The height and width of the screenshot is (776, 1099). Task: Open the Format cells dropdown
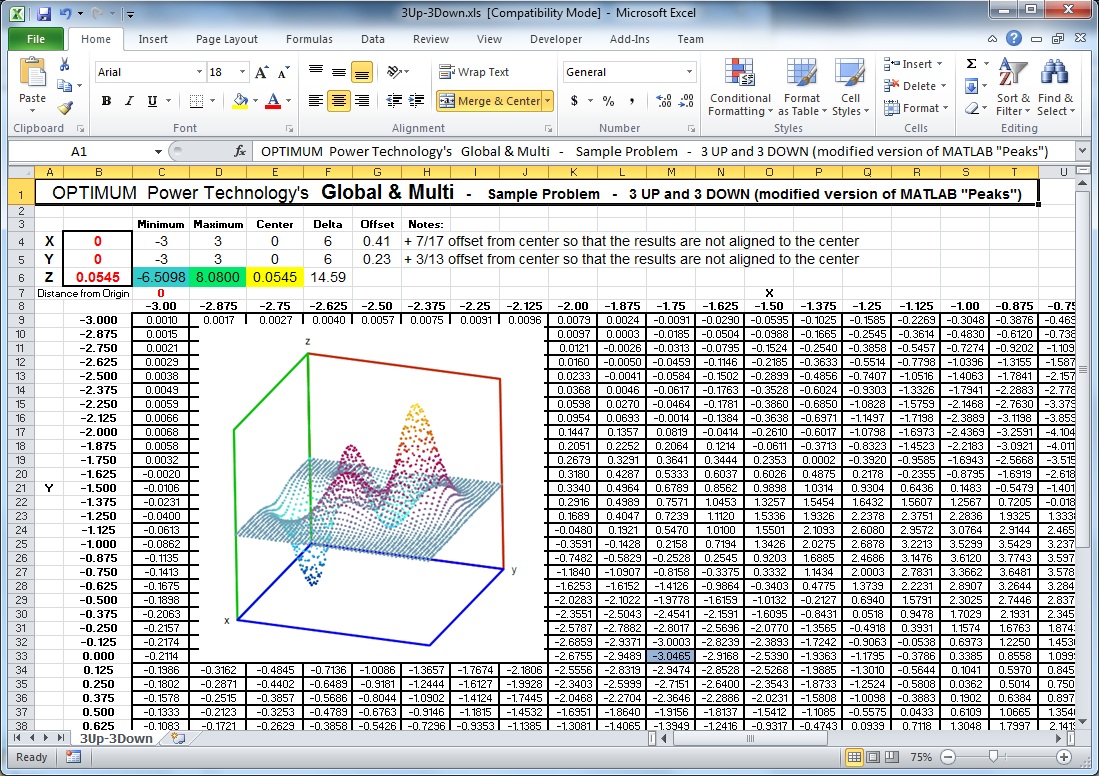pyautogui.click(x=916, y=108)
